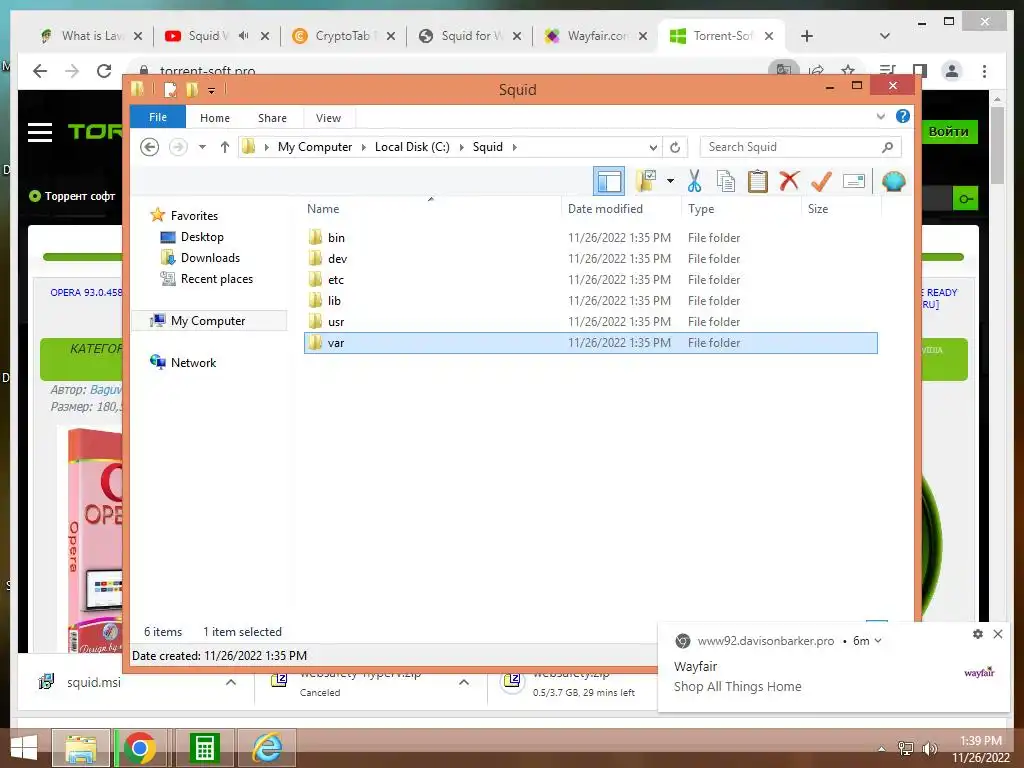Click the red X Delete icon
The height and width of the screenshot is (768, 1024).
pos(789,181)
